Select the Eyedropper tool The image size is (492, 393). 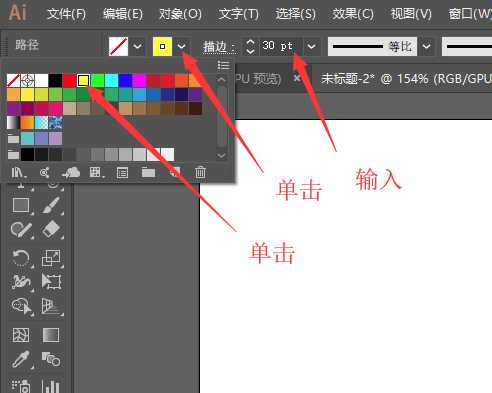pos(20,360)
